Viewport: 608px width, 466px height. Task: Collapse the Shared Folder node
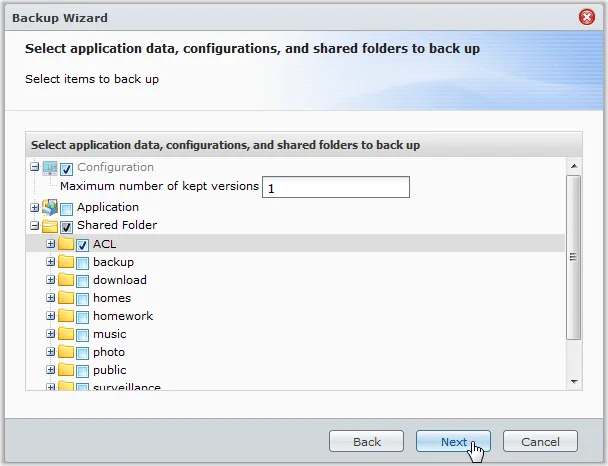(35, 226)
